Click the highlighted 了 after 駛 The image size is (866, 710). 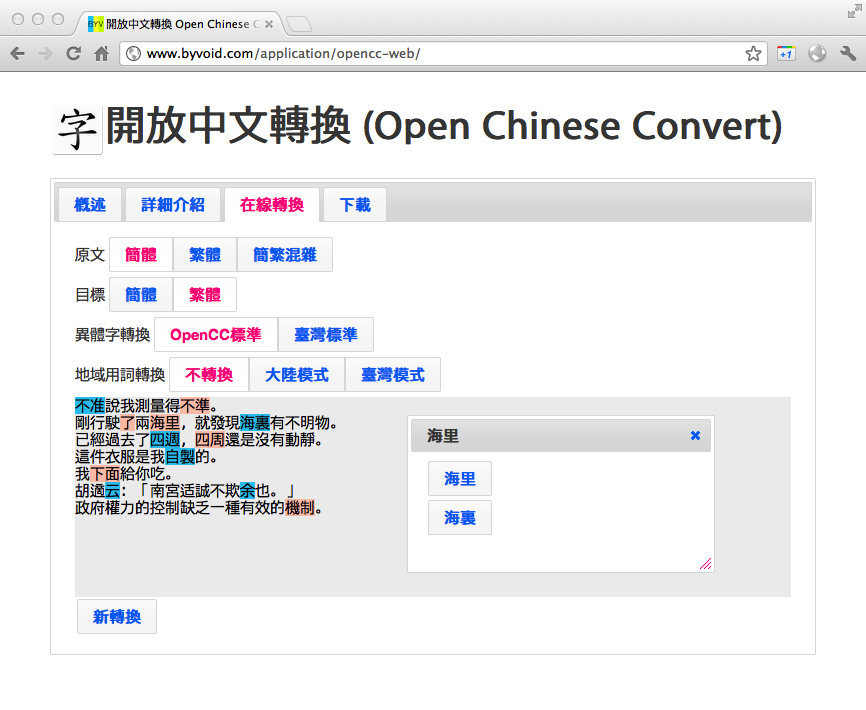[128, 423]
